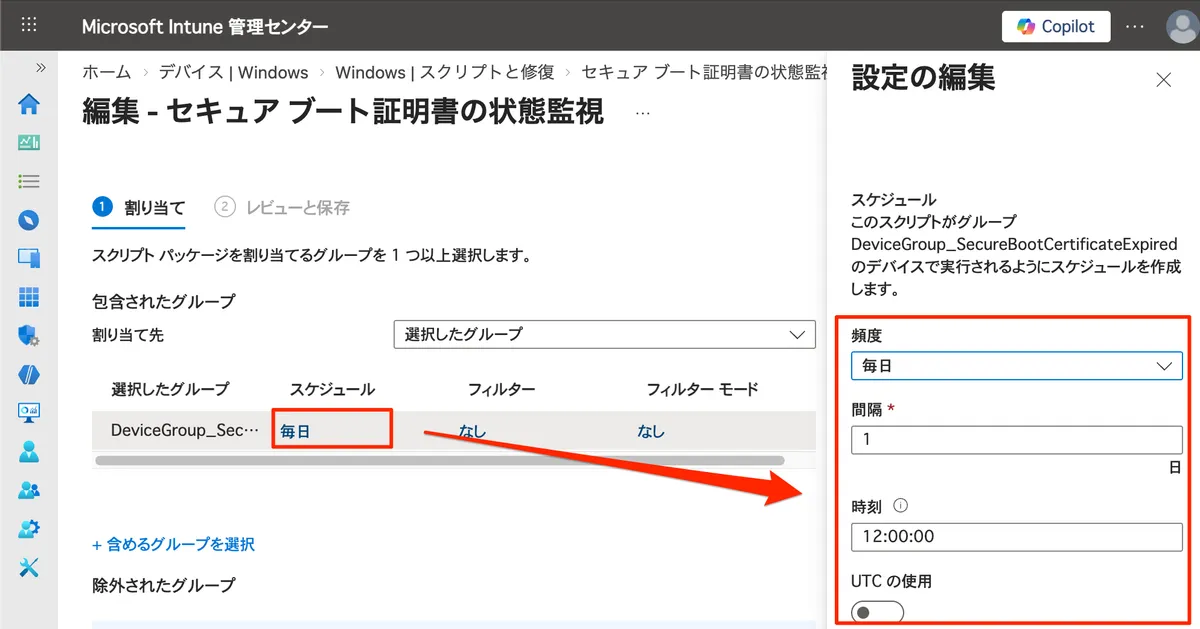
Task: Click なし under フィルター column
Action: coord(472,431)
